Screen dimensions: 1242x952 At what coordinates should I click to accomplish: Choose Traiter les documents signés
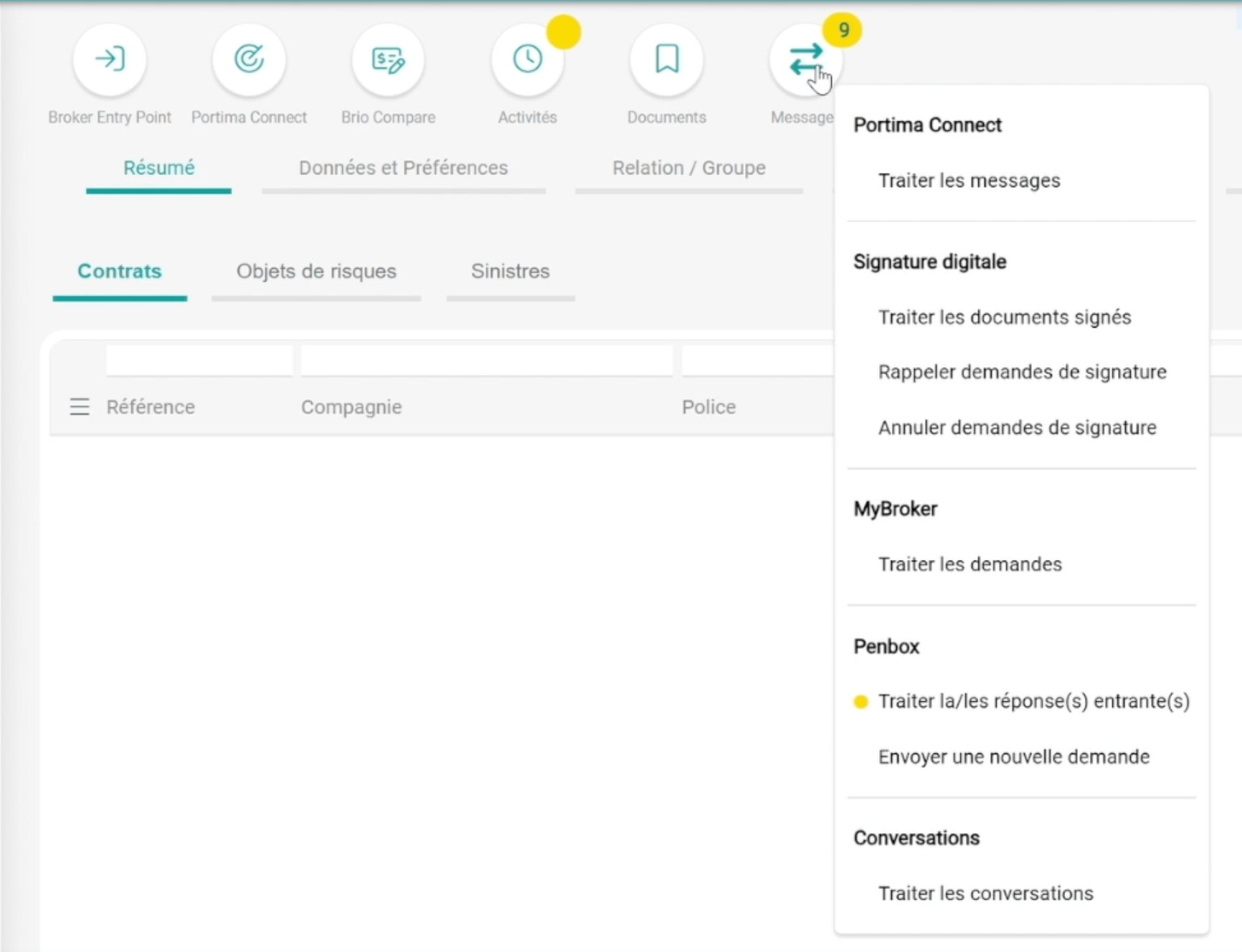1005,318
